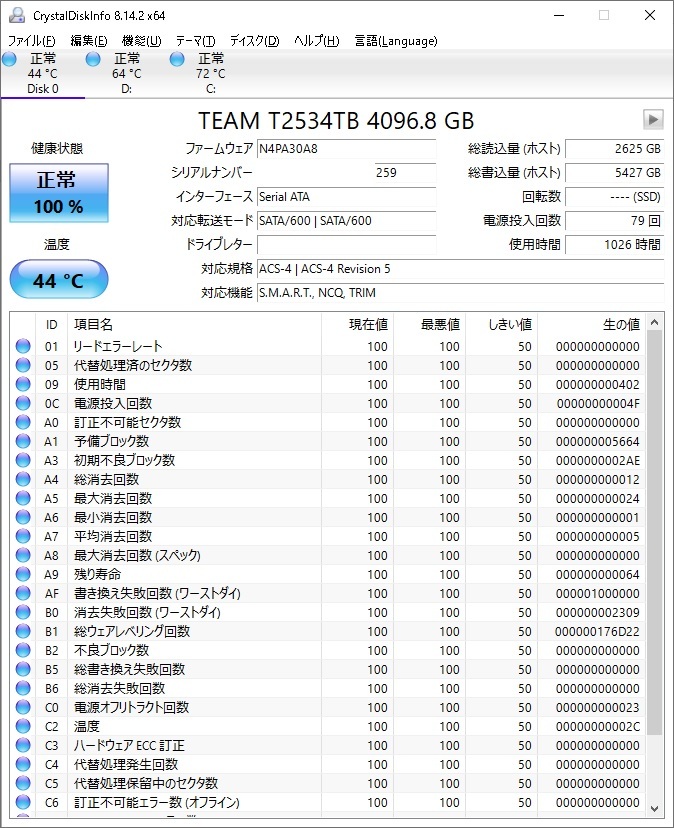674x828 pixels.
Task: Click the rotation rate field ---- (SSD)
Action: pos(614,197)
